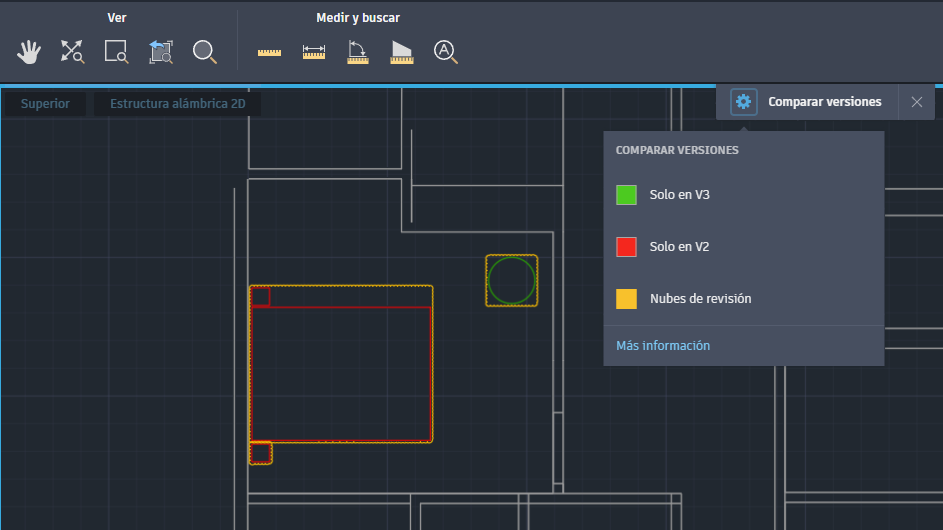Click the 'Ver' panel title

[117, 17]
